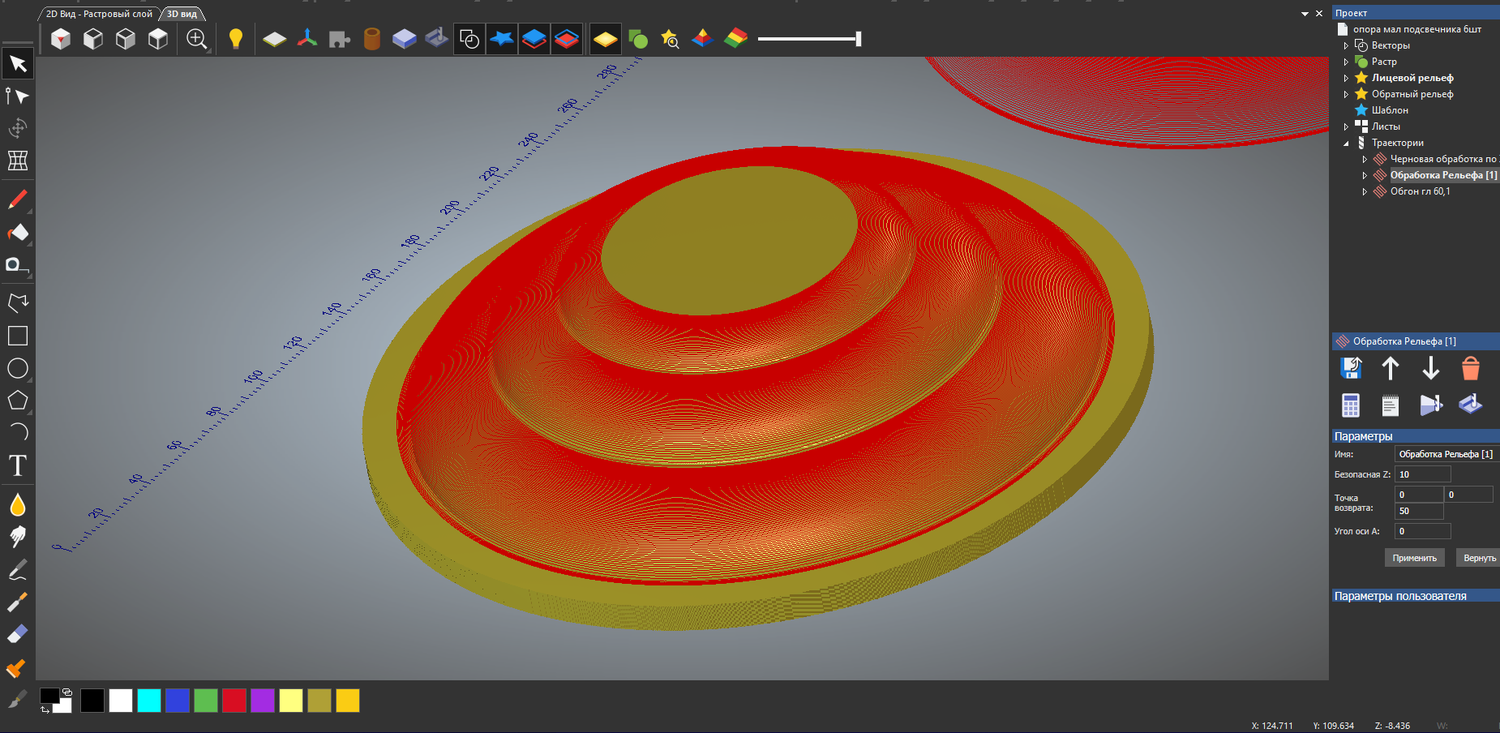
Task: Click the save toolpath icon
Action: 1350,368
